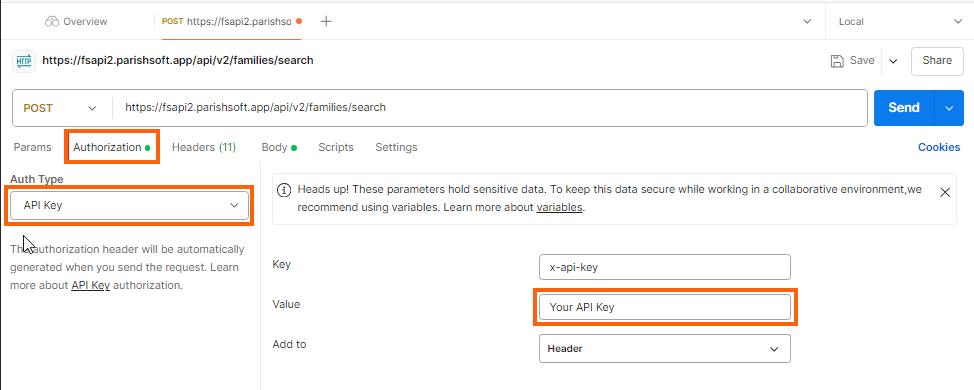Open the Local environment selector
974x390 pixels.
(x=899, y=22)
